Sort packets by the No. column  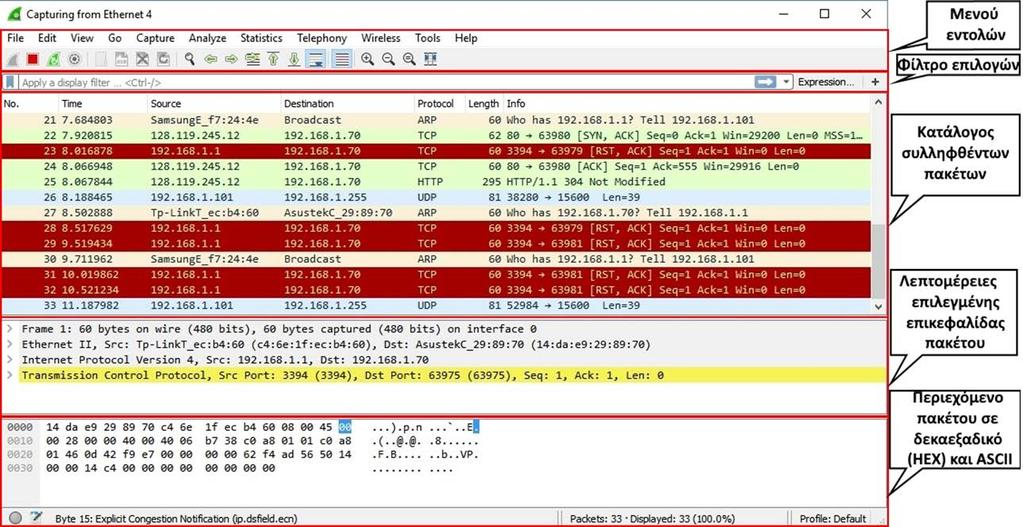[x=30, y=103]
